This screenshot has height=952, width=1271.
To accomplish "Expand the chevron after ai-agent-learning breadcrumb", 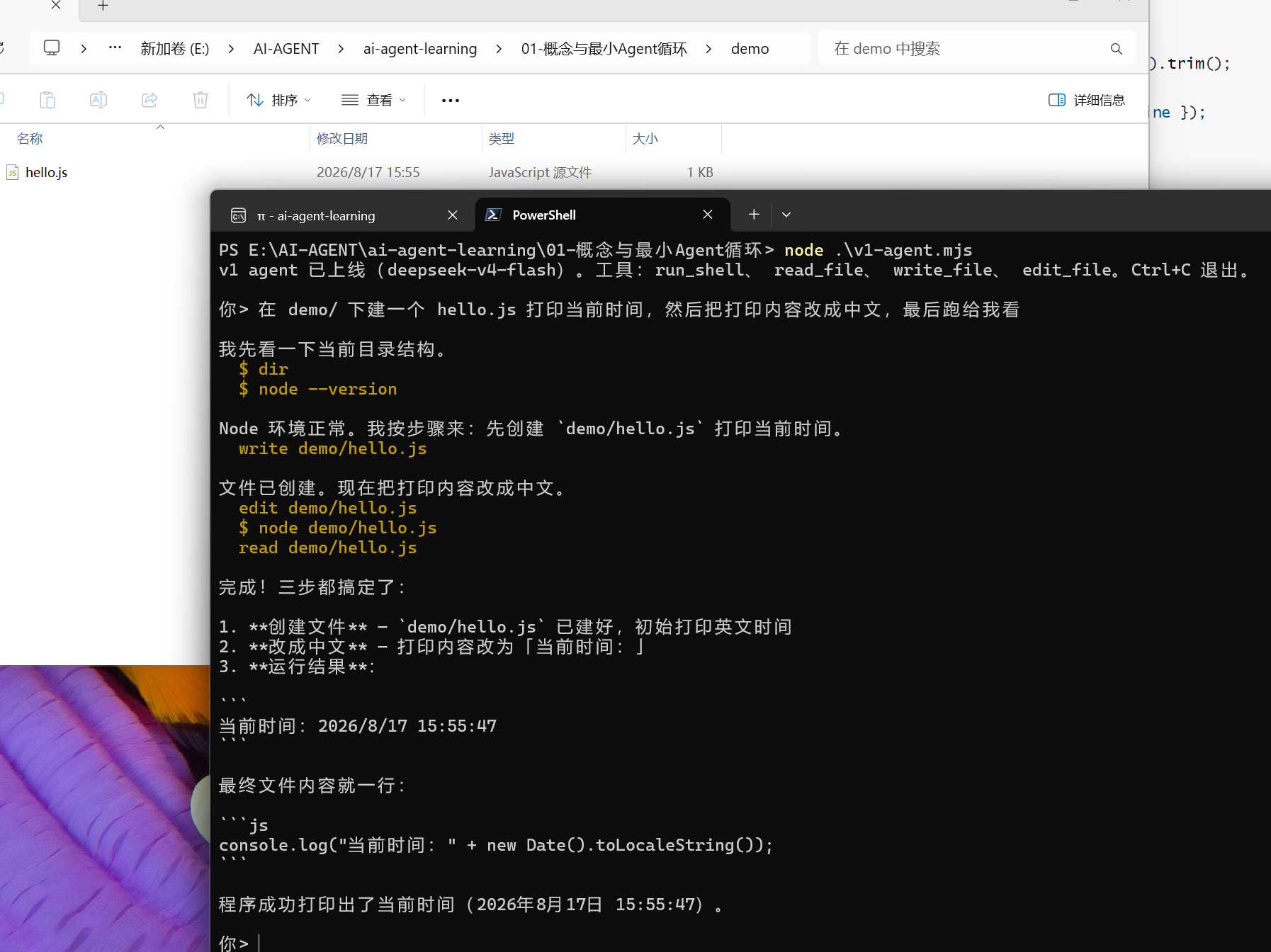I will (499, 49).
